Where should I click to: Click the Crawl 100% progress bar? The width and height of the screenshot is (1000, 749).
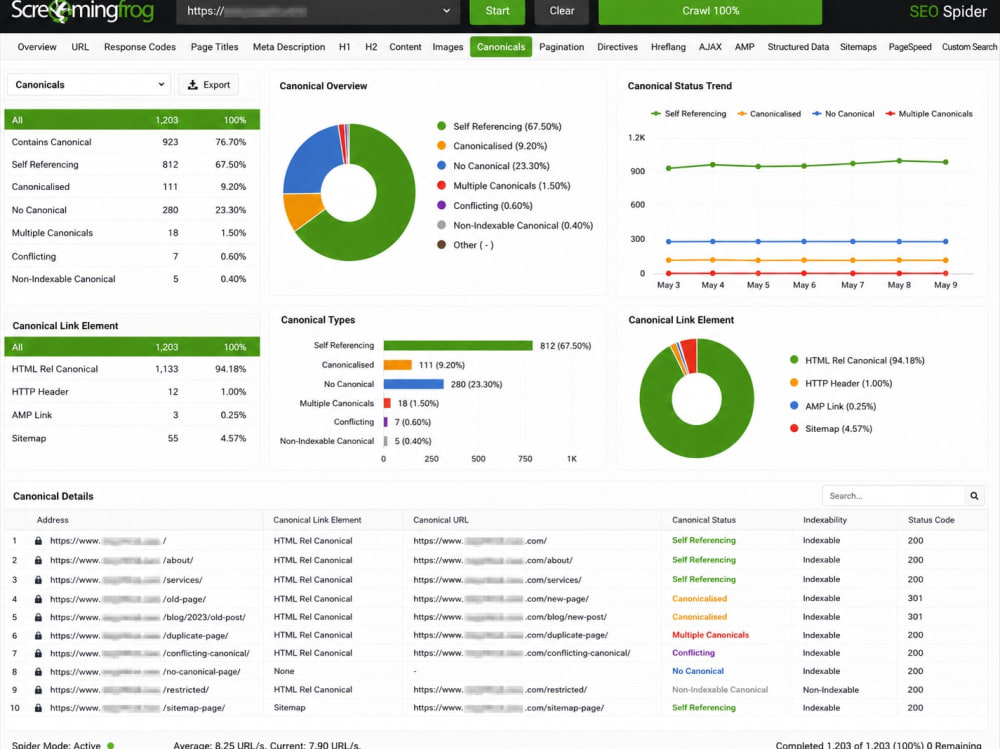tap(710, 11)
